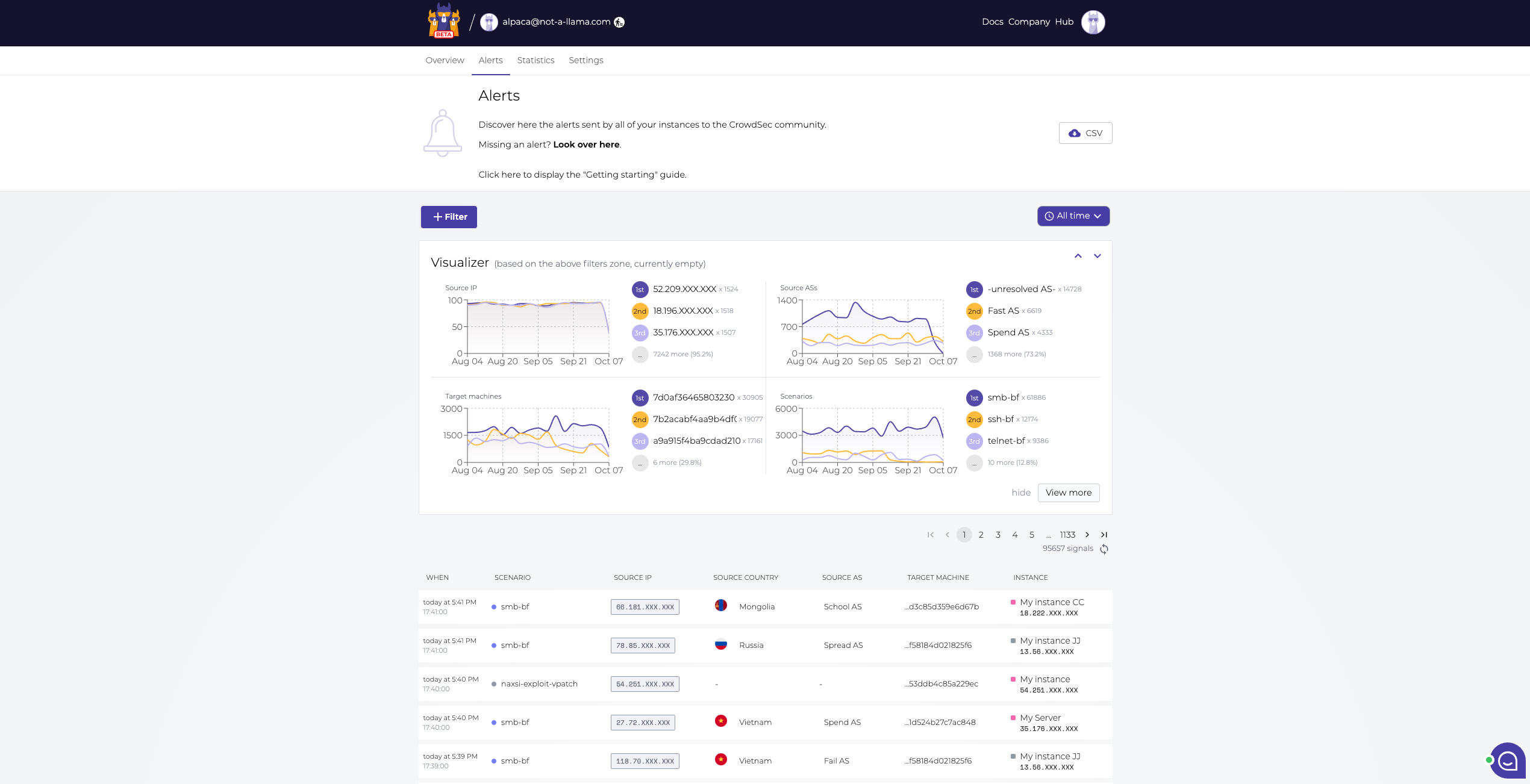
Task: Click the View more button
Action: coord(1069,493)
